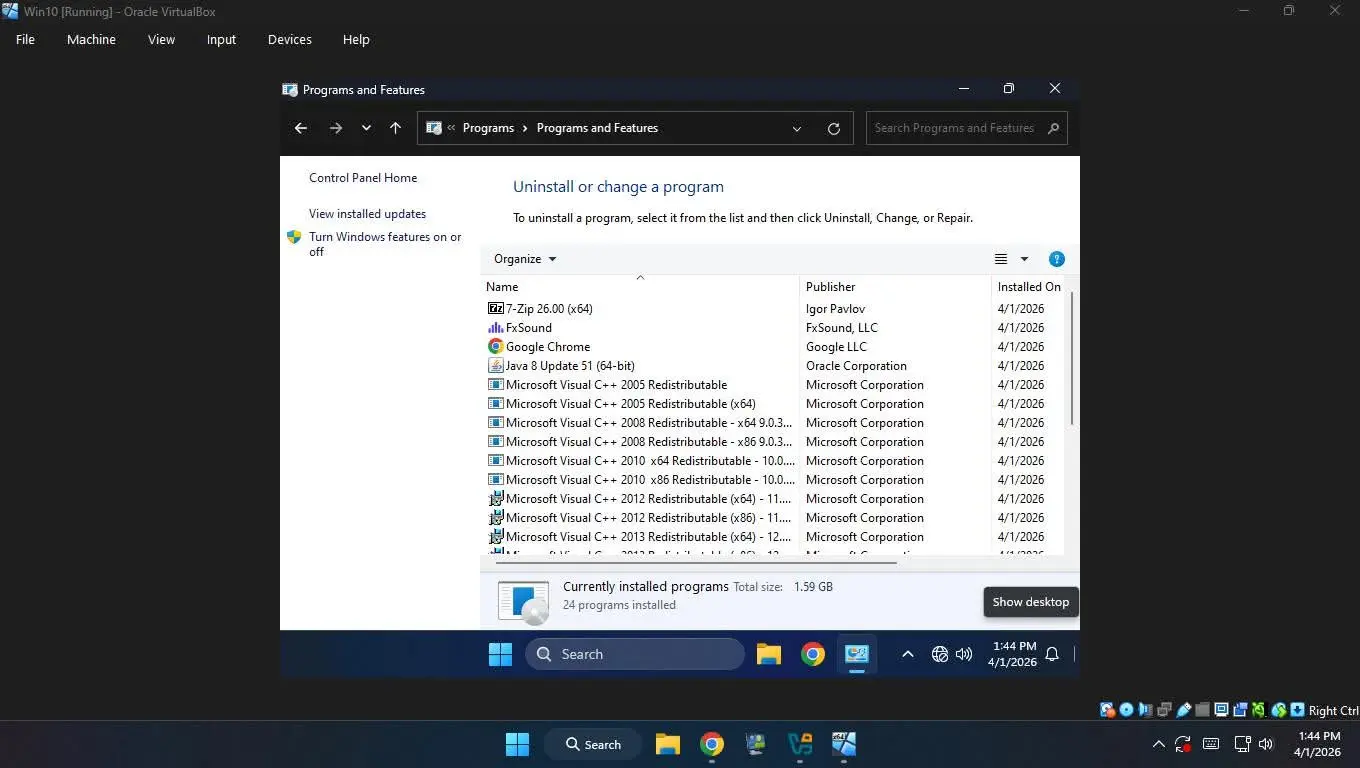This screenshot has width=1360, height=768.
Task: Open VirtualBox Devices menu
Action: coord(290,40)
